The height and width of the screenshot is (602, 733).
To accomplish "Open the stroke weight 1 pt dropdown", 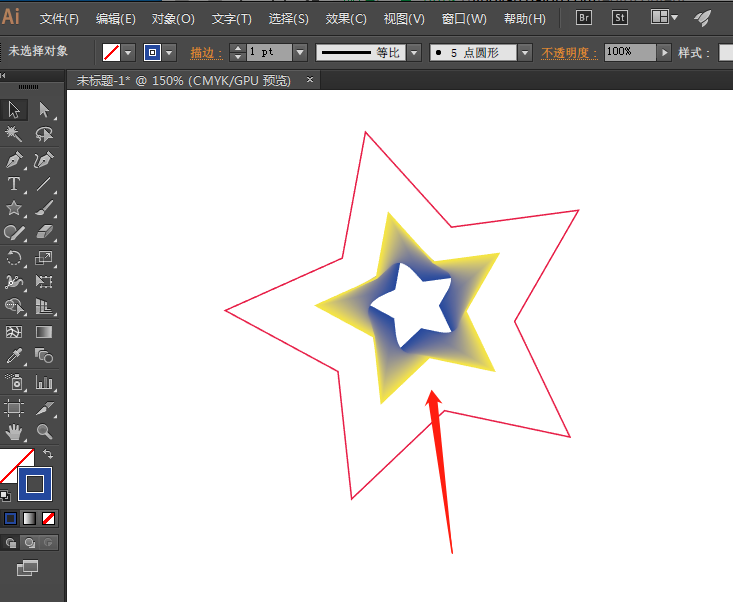I will [x=299, y=52].
